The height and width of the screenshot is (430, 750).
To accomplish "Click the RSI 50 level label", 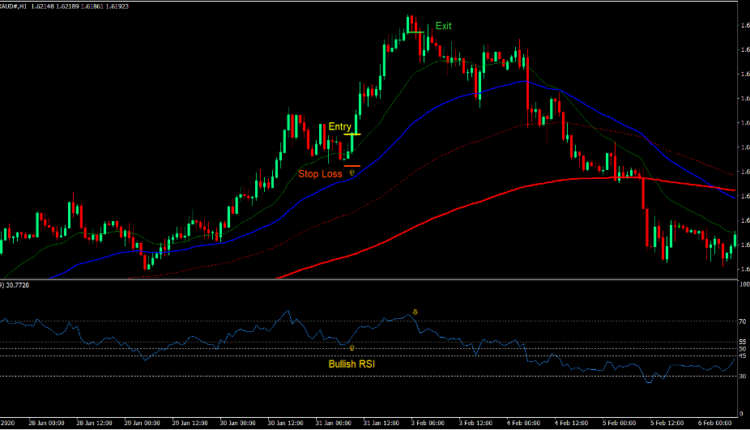I will coord(743,349).
